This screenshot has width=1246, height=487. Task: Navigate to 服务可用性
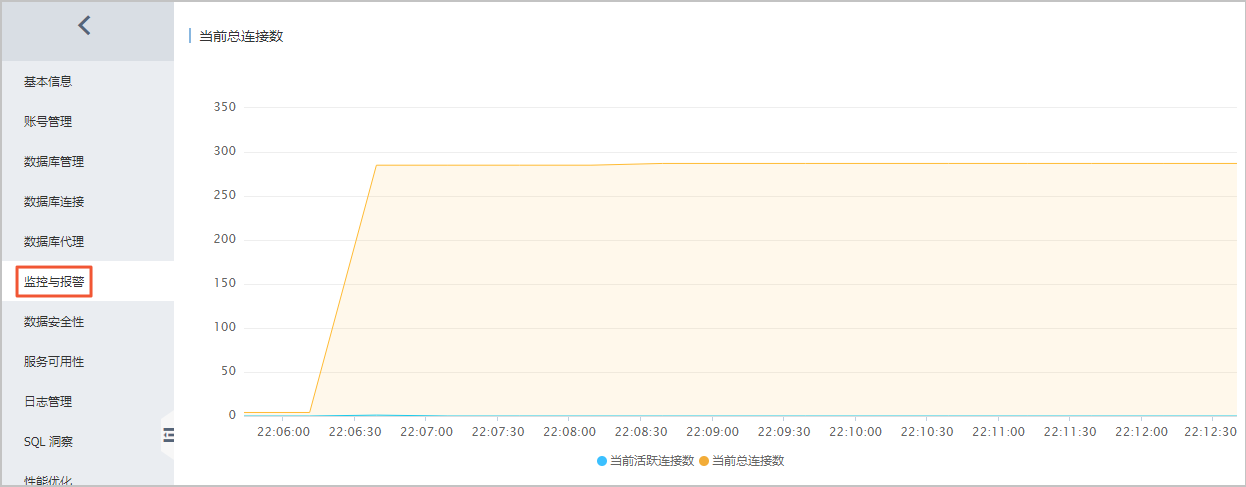[x=54, y=362]
